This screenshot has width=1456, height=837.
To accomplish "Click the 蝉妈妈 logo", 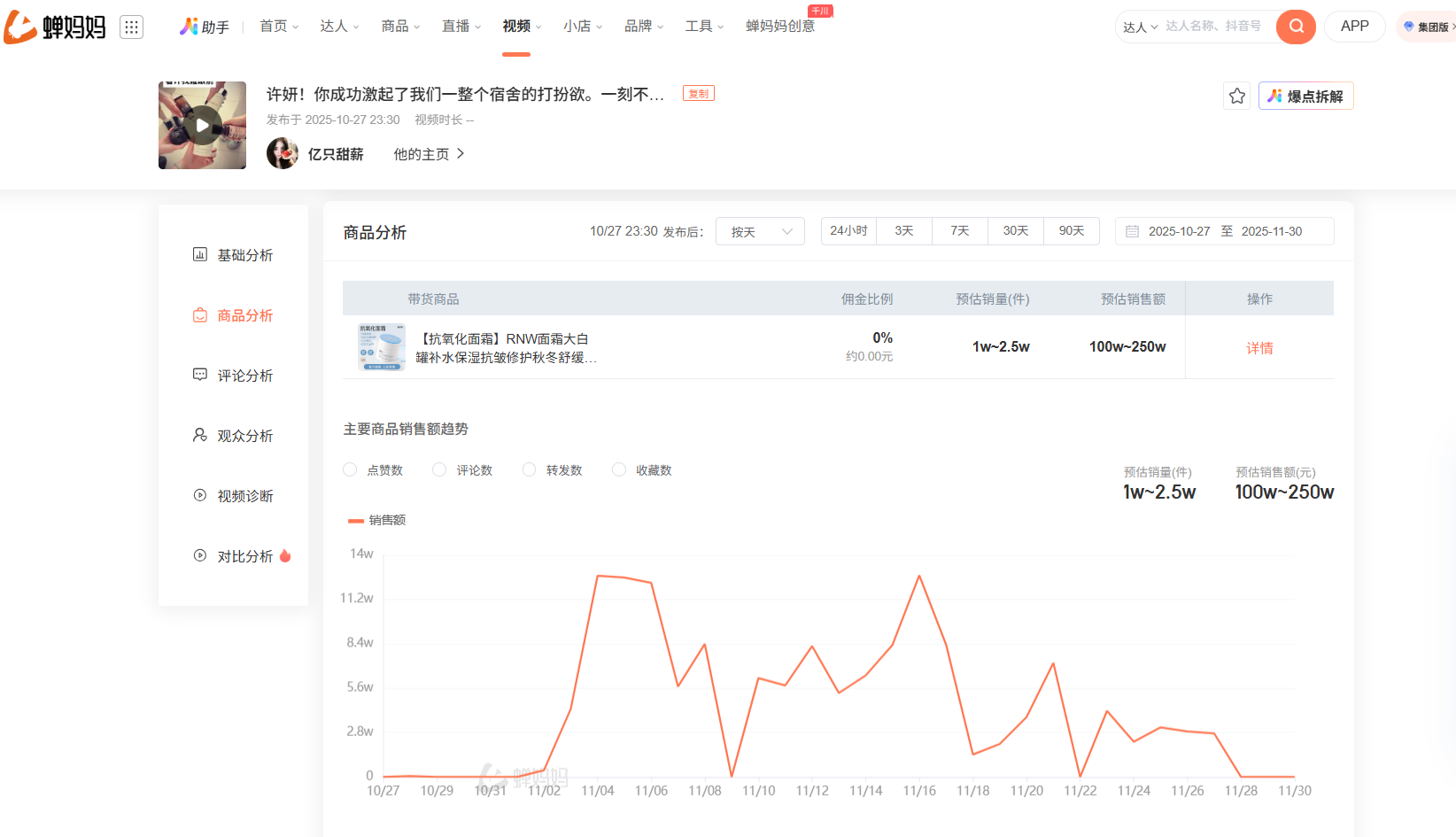I will point(55,27).
